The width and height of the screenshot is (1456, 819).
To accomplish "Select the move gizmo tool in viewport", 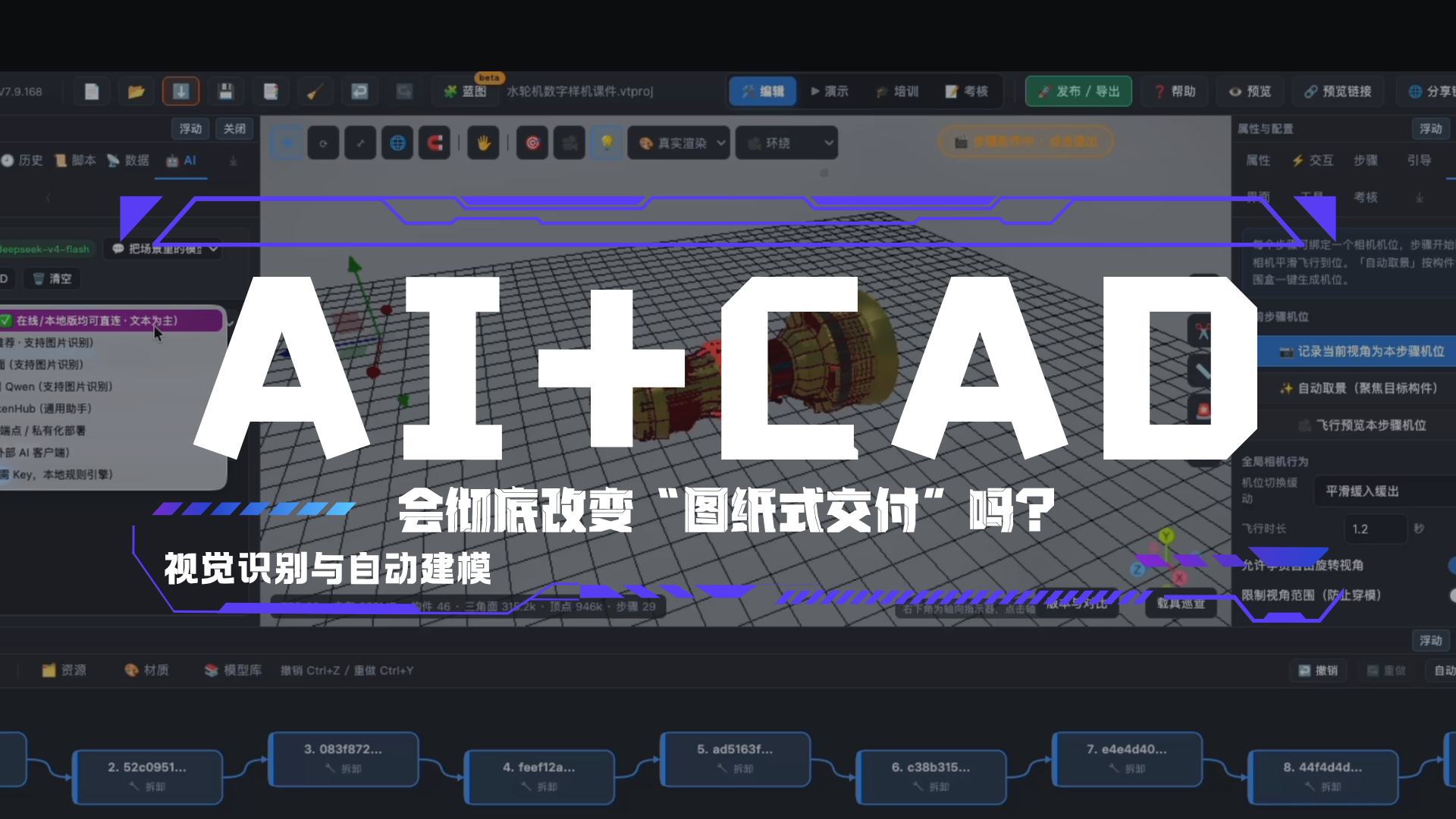I will 287,143.
